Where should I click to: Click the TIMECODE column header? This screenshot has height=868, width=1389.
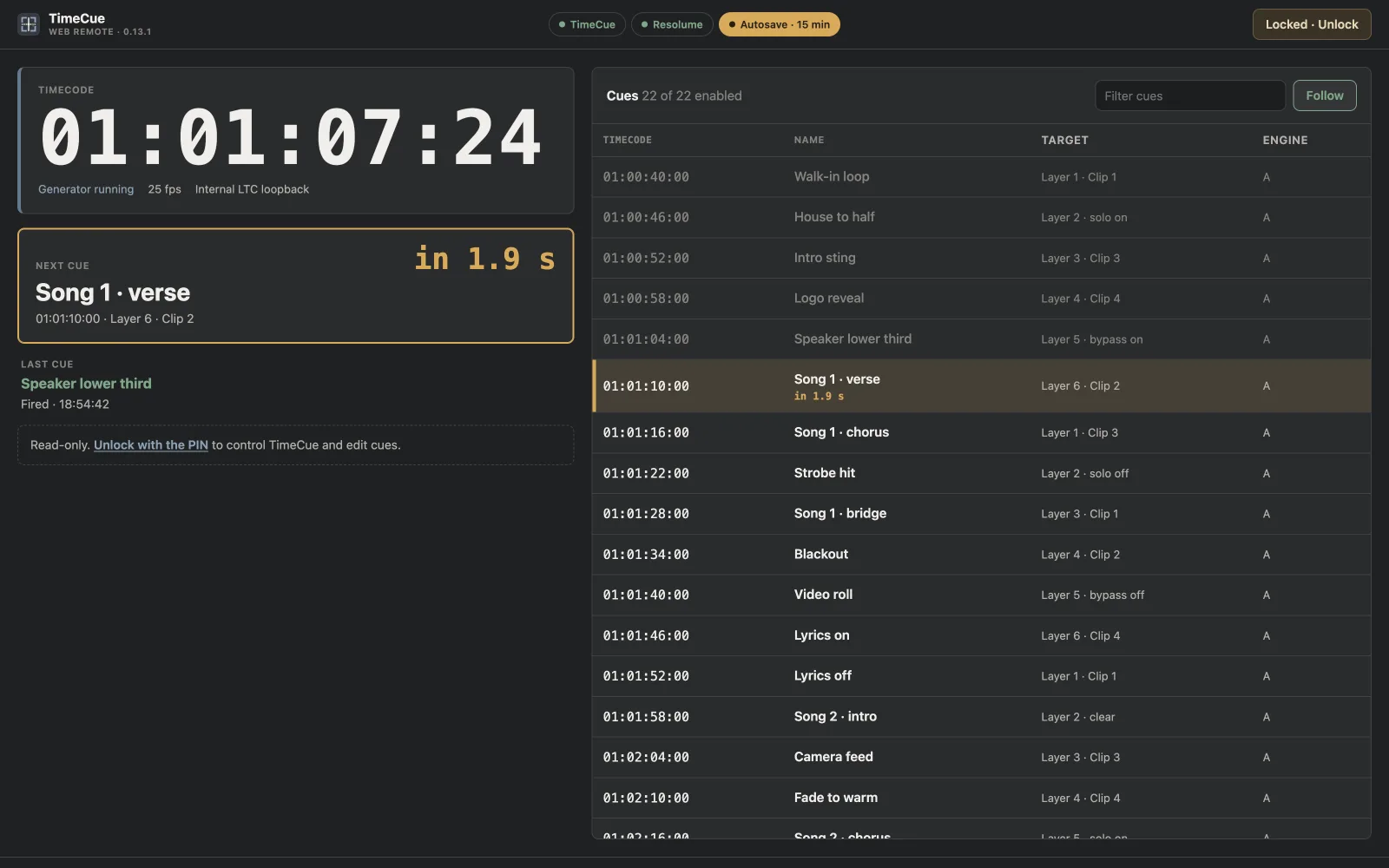click(627, 140)
